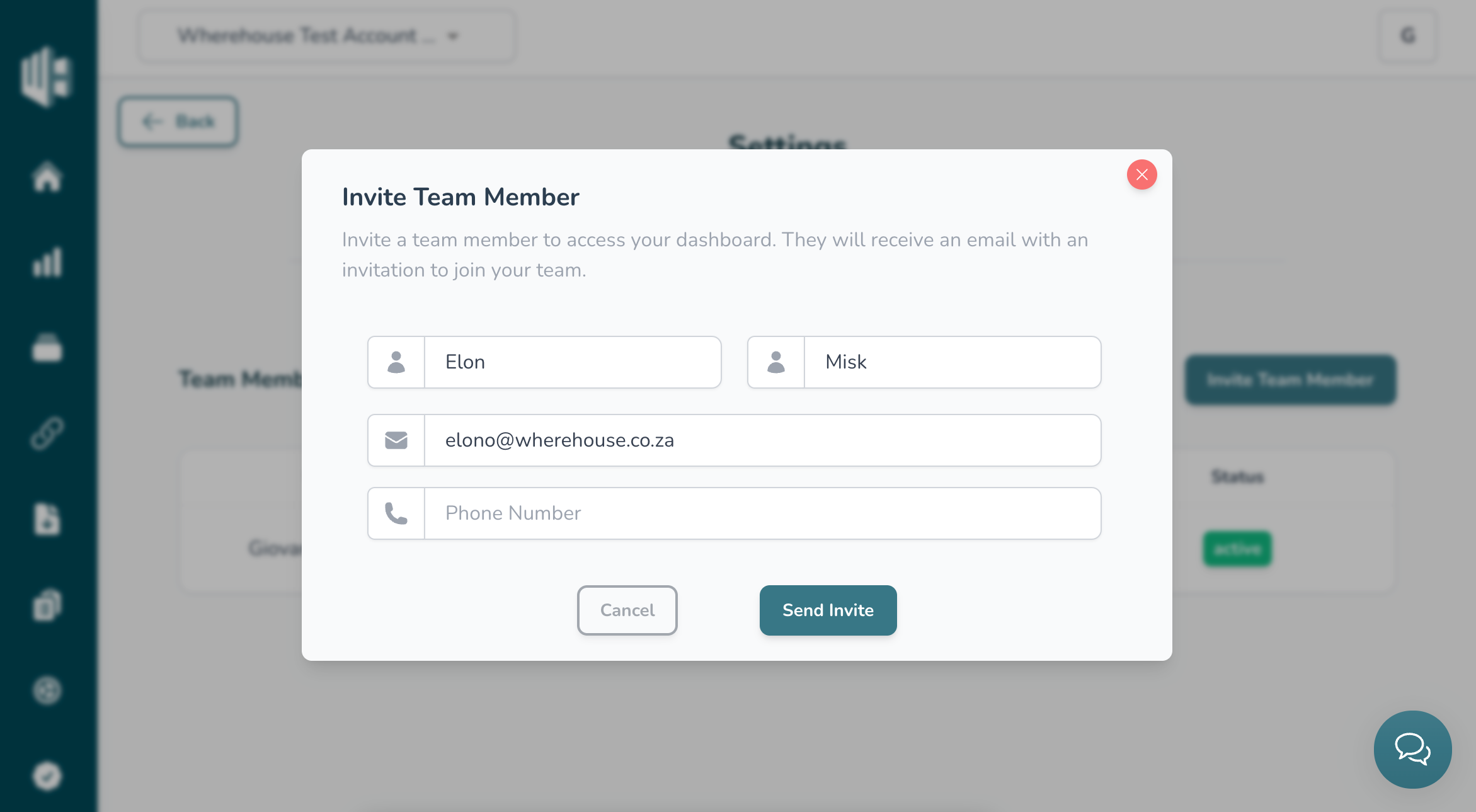1476x812 pixels.
Task: Open the live chat support widget
Action: pyautogui.click(x=1412, y=750)
